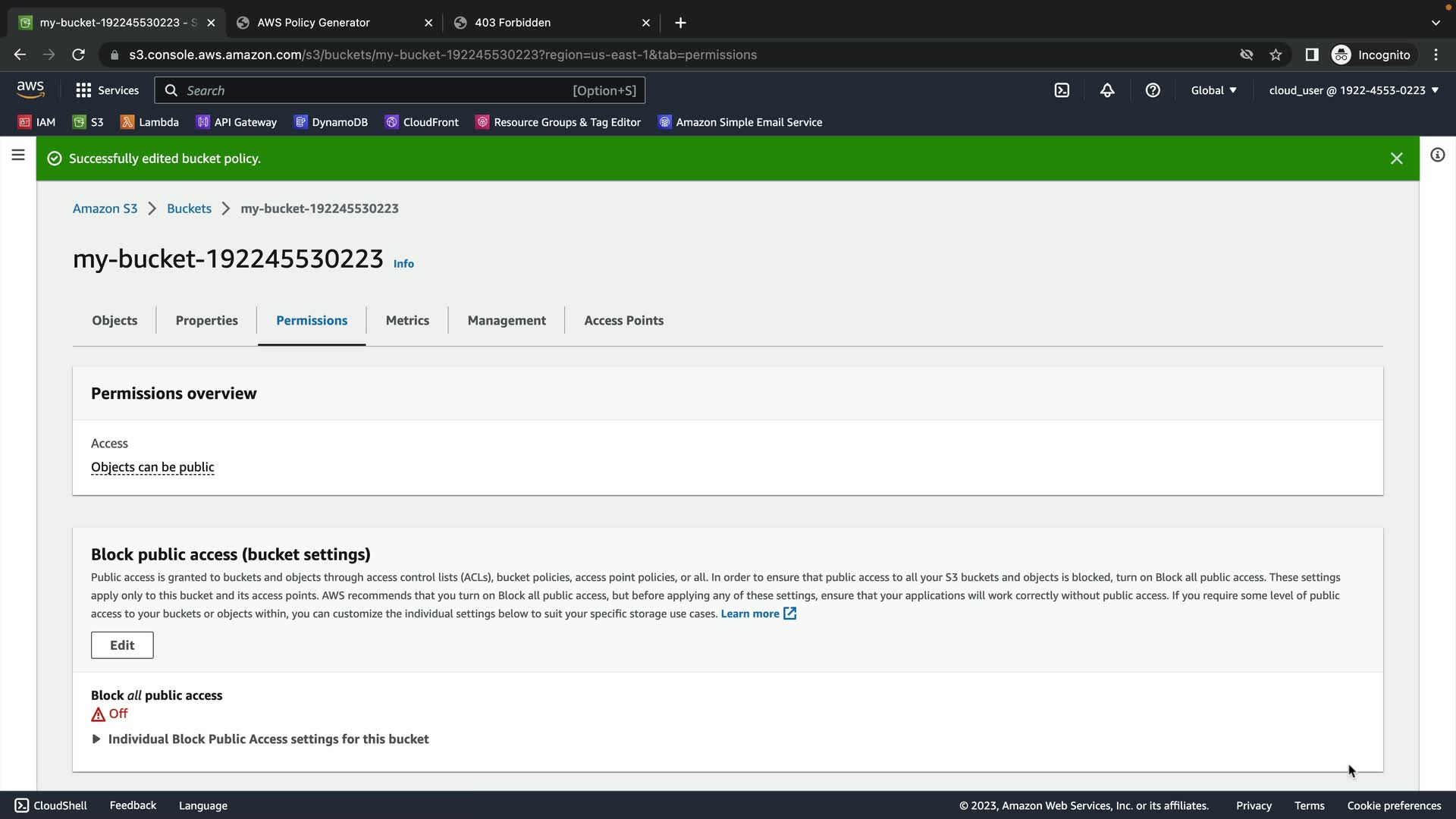Open the Global region dropdown

coord(1213,90)
